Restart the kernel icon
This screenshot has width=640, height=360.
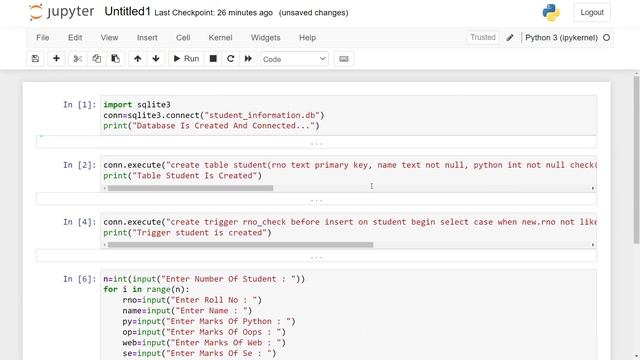point(231,59)
